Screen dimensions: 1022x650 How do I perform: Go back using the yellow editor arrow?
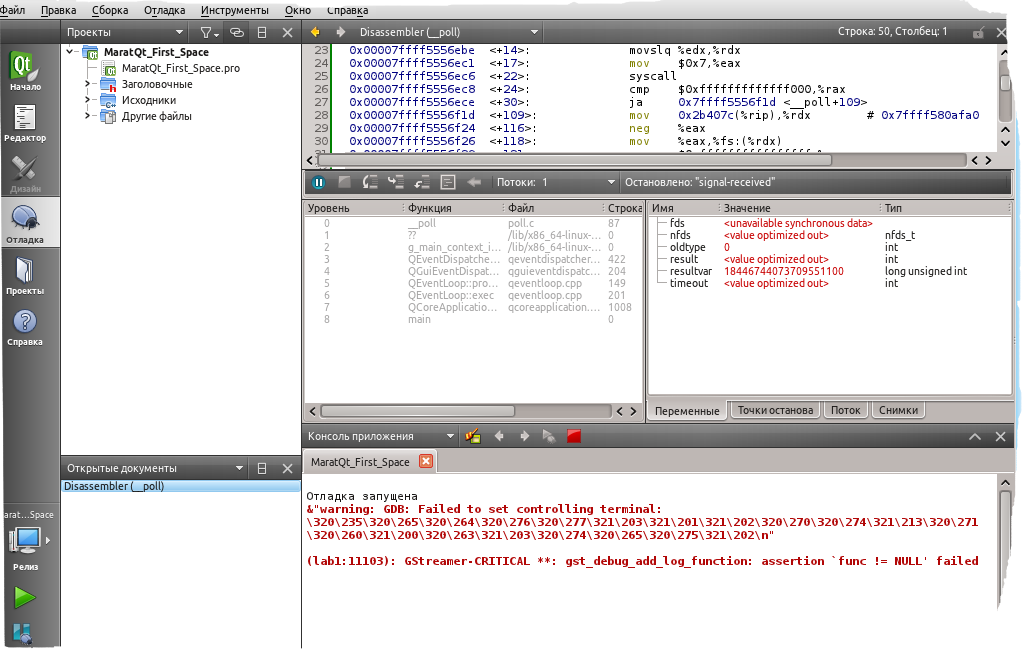[x=315, y=32]
